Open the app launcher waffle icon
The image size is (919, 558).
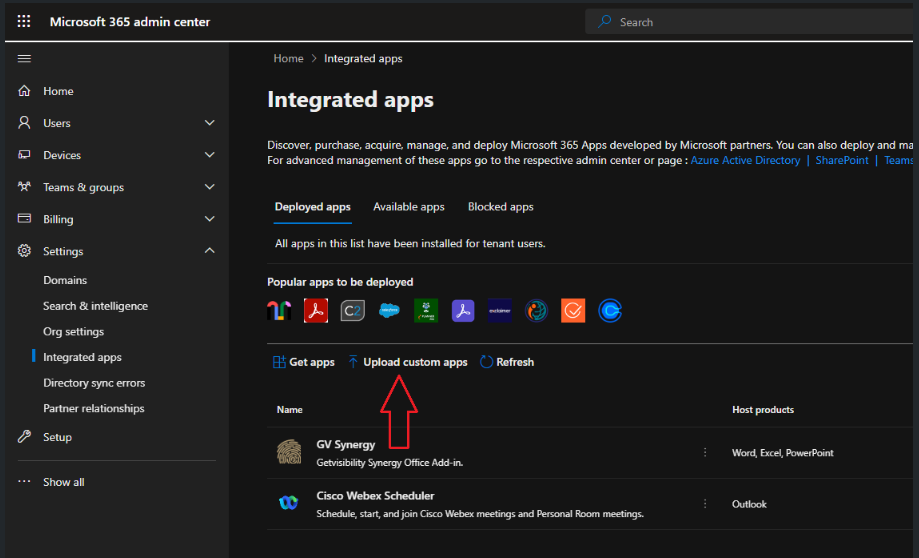[x=24, y=21]
